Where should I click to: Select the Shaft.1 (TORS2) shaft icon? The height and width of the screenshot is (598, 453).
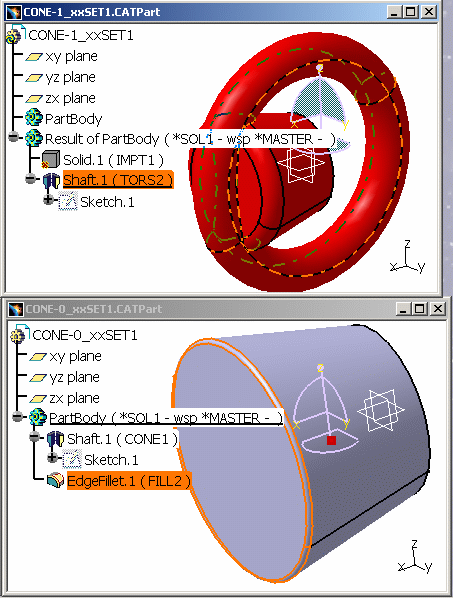(x=51, y=180)
